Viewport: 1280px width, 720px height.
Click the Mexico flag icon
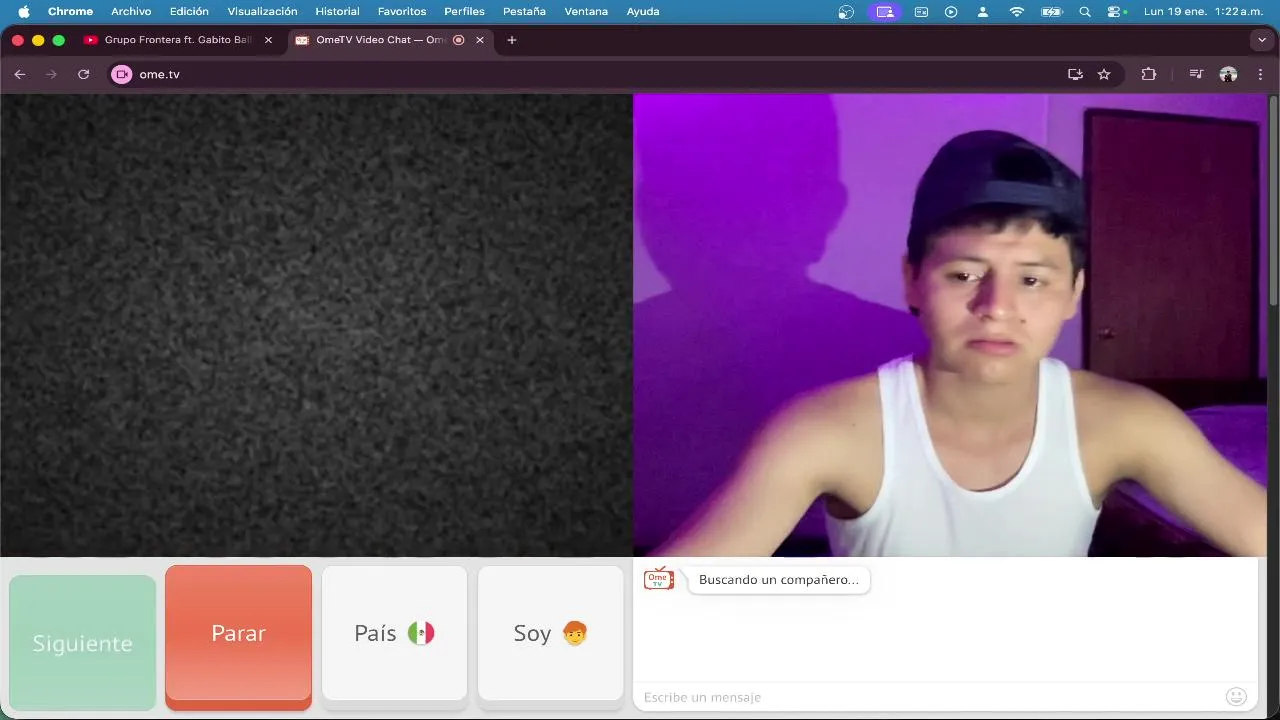421,633
